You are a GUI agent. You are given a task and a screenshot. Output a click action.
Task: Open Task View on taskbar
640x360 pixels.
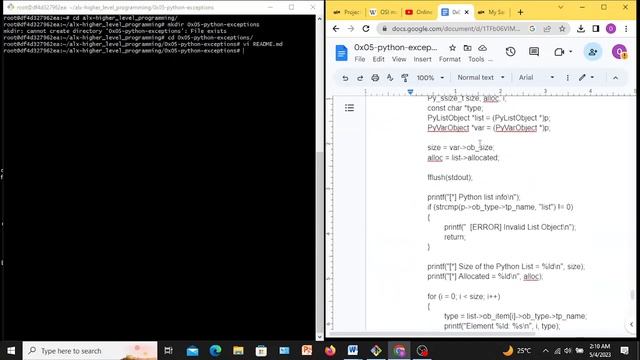click(x=168, y=351)
